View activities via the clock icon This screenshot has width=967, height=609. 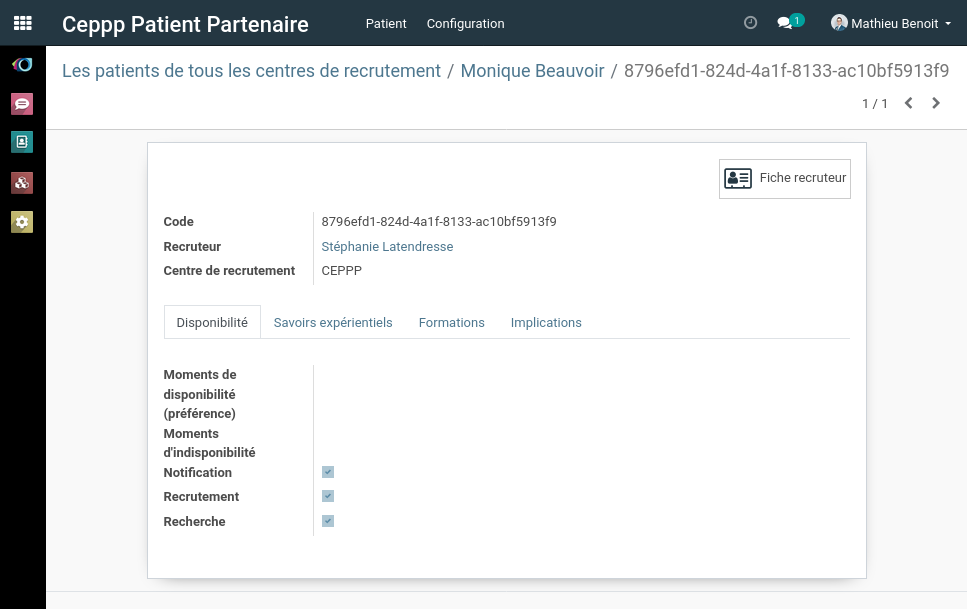[x=751, y=23]
